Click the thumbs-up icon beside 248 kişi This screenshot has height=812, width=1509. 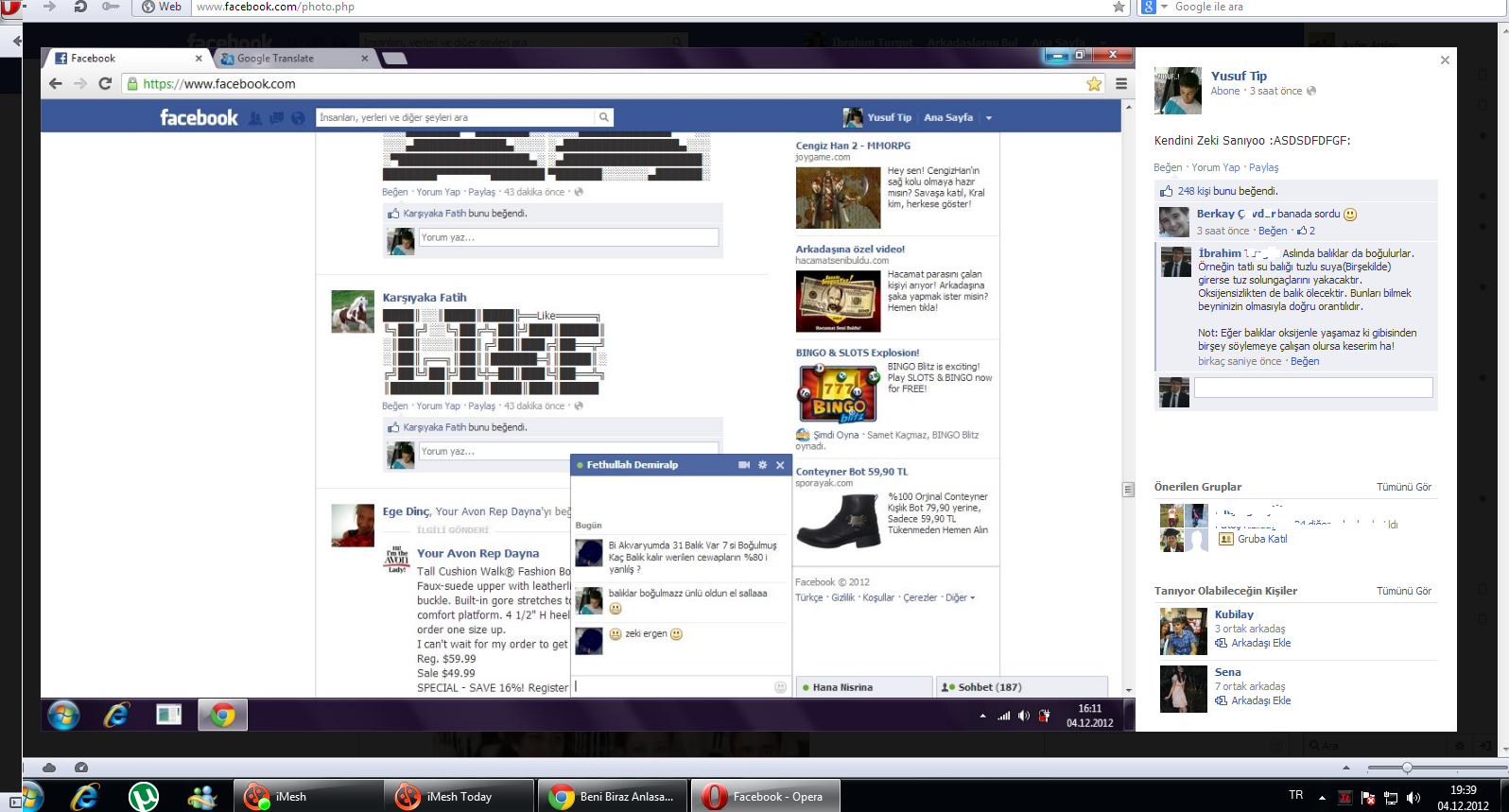point(1167,191)
